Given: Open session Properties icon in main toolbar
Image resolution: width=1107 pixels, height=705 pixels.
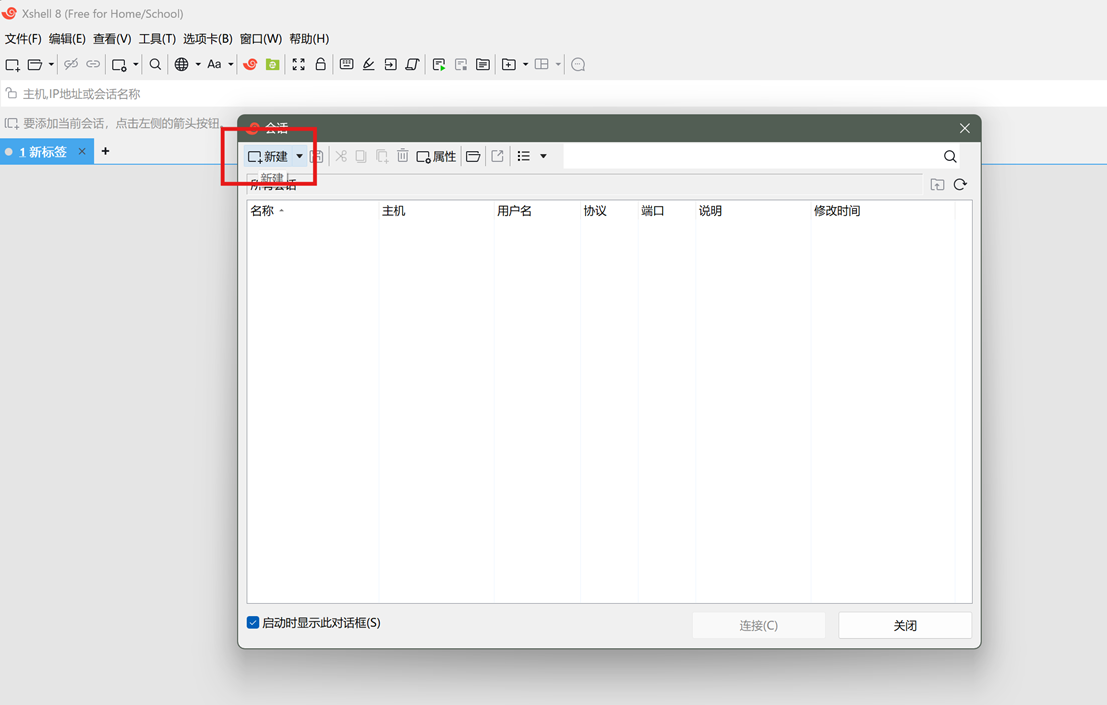Looking at the screenshot, I should pos(119,65).
